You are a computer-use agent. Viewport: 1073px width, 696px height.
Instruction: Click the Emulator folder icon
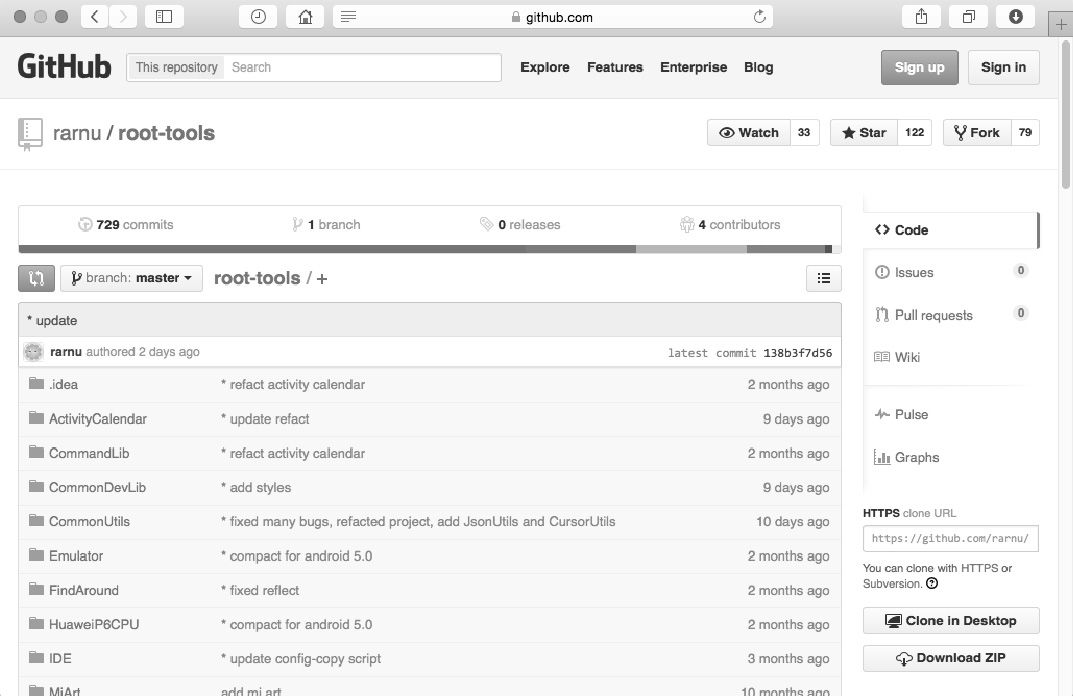[x=36, y=554]
